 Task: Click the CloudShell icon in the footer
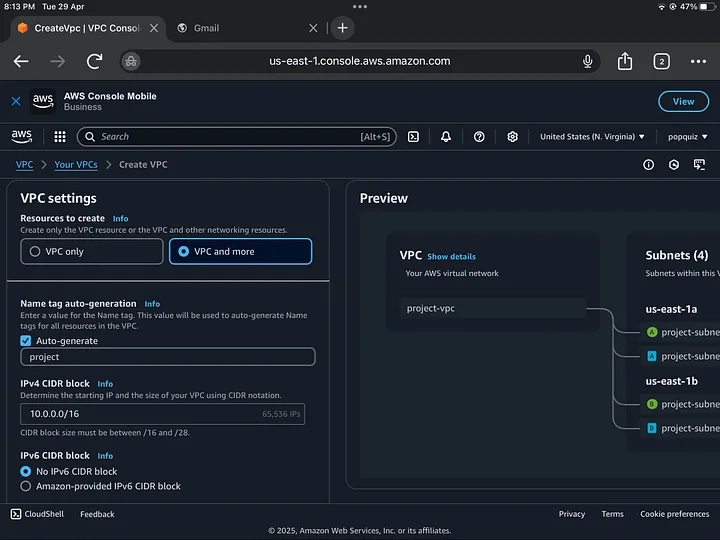16,514
